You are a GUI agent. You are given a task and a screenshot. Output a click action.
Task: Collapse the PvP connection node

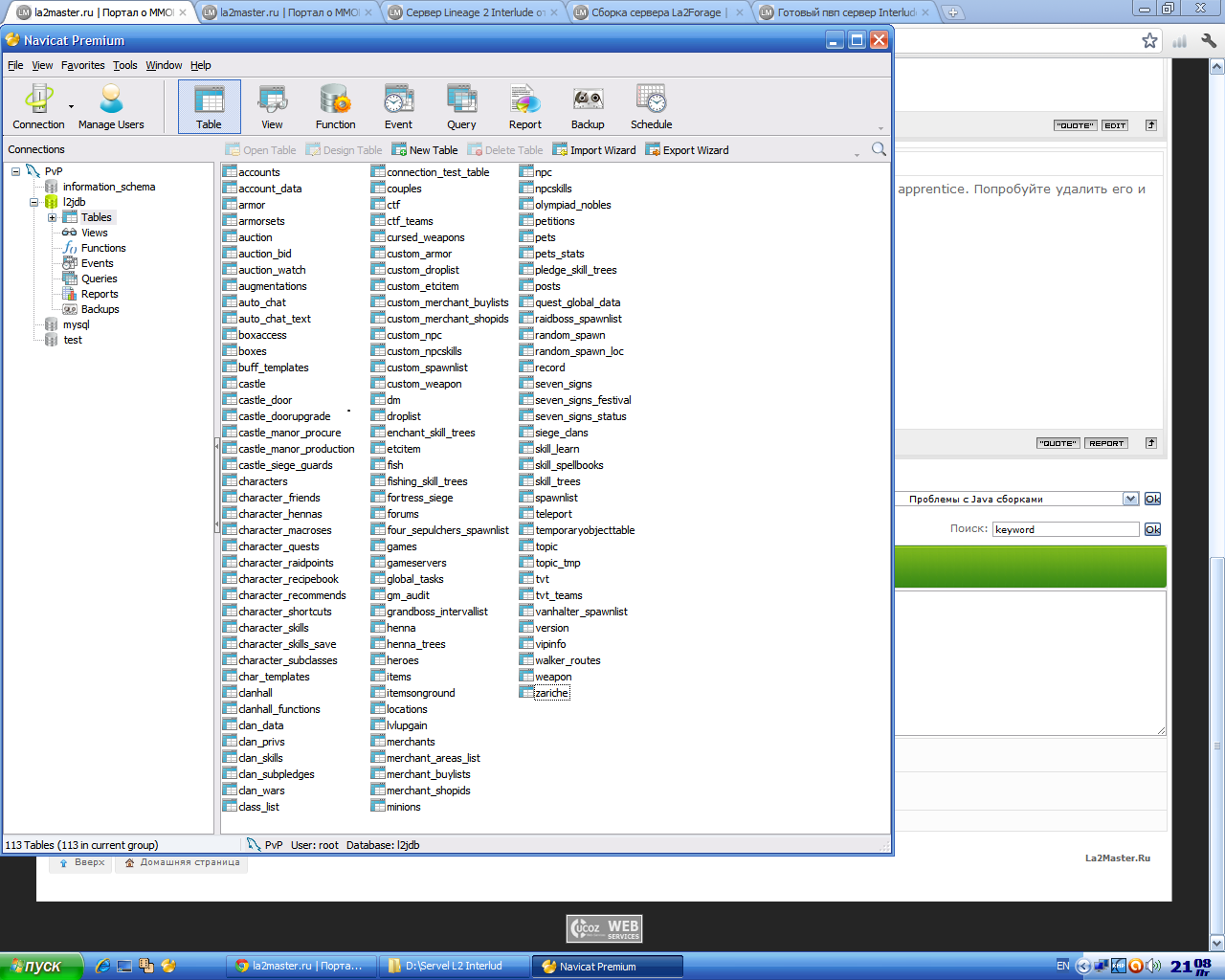15,171
